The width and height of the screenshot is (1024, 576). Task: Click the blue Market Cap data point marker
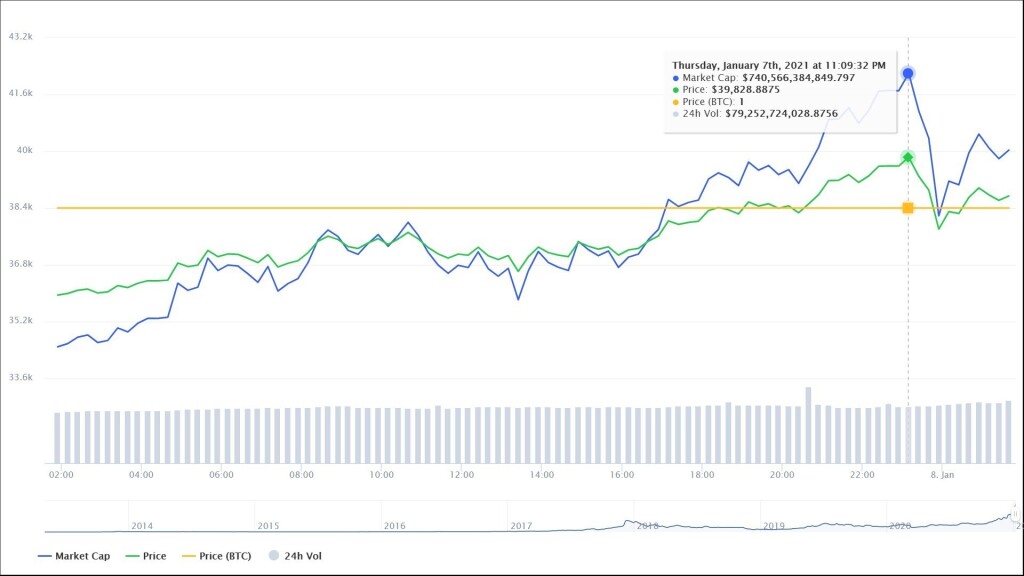[x=908, y=73]
